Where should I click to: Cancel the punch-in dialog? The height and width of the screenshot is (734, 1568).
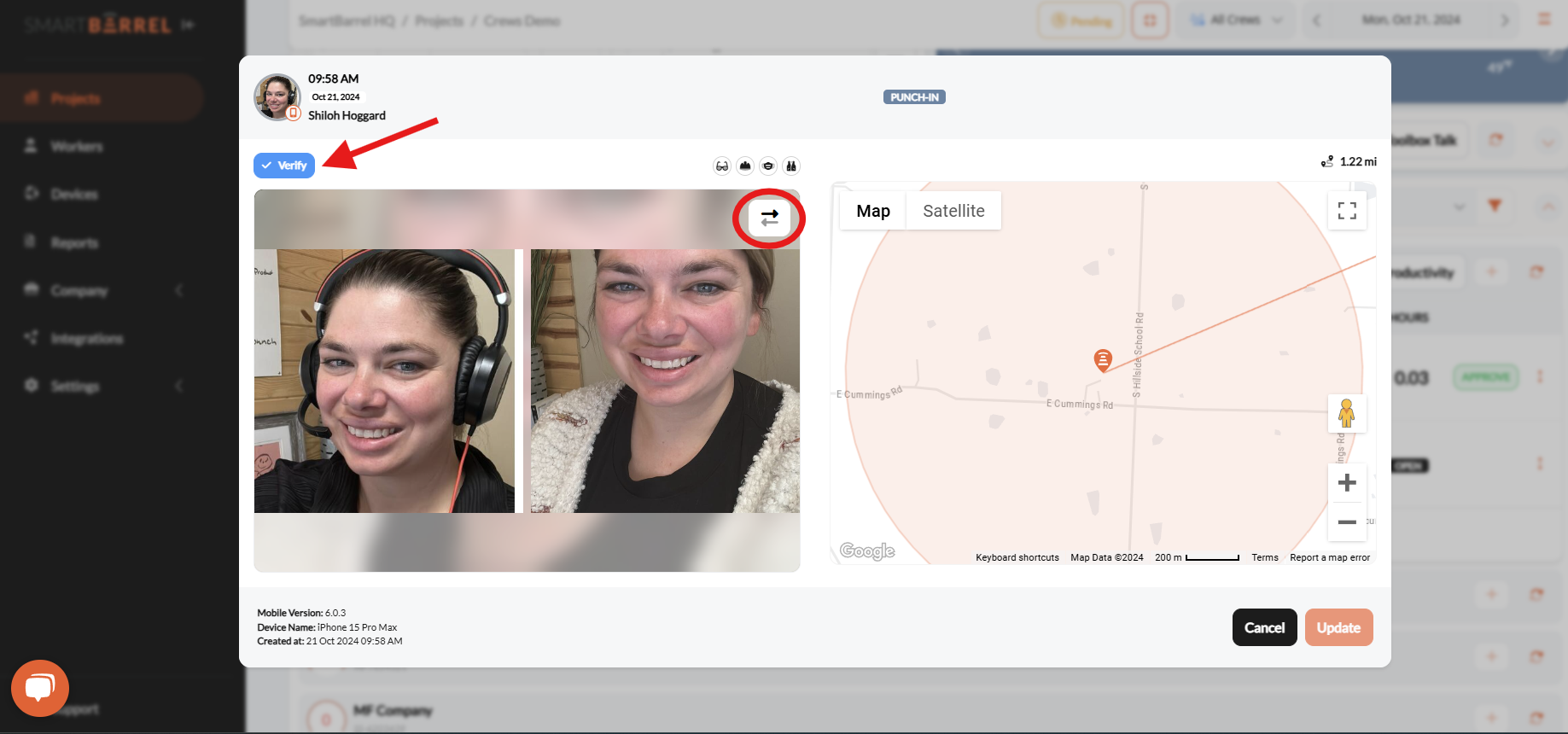coord(1264,627)
